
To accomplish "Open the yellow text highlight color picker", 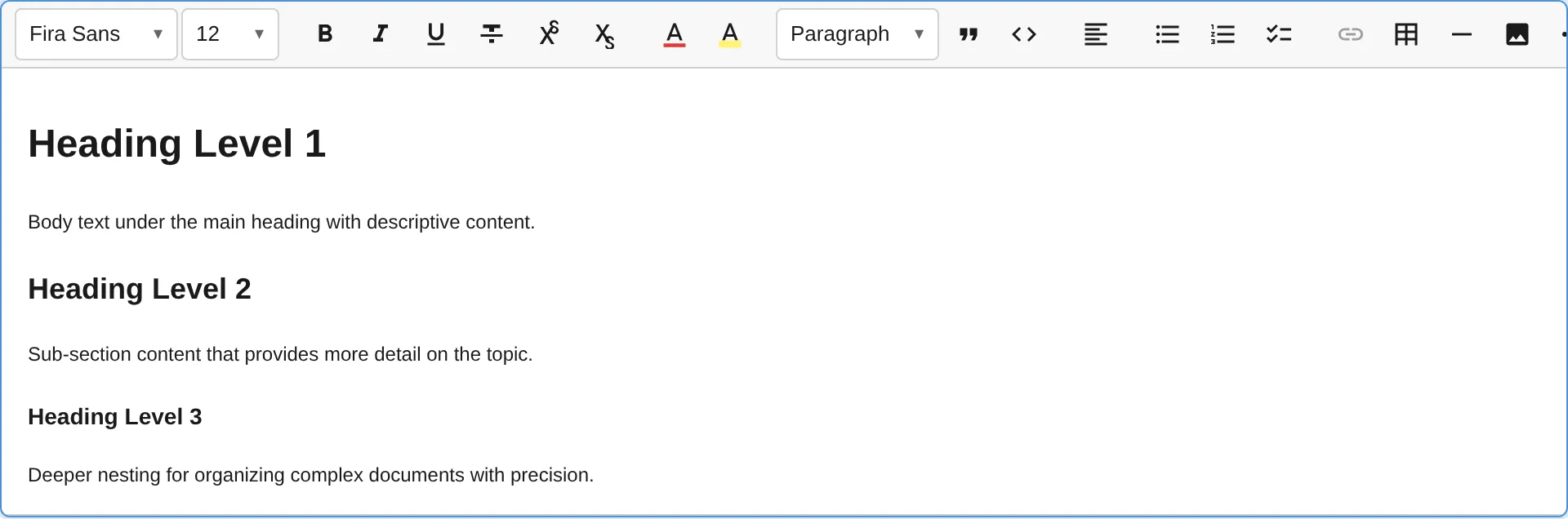I will [x=729, y=34].
